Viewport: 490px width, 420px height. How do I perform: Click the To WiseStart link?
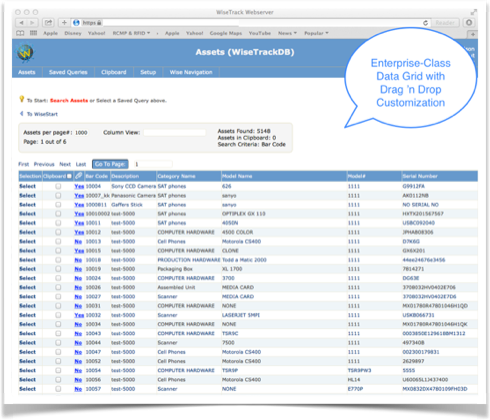(x=42, y=114)
